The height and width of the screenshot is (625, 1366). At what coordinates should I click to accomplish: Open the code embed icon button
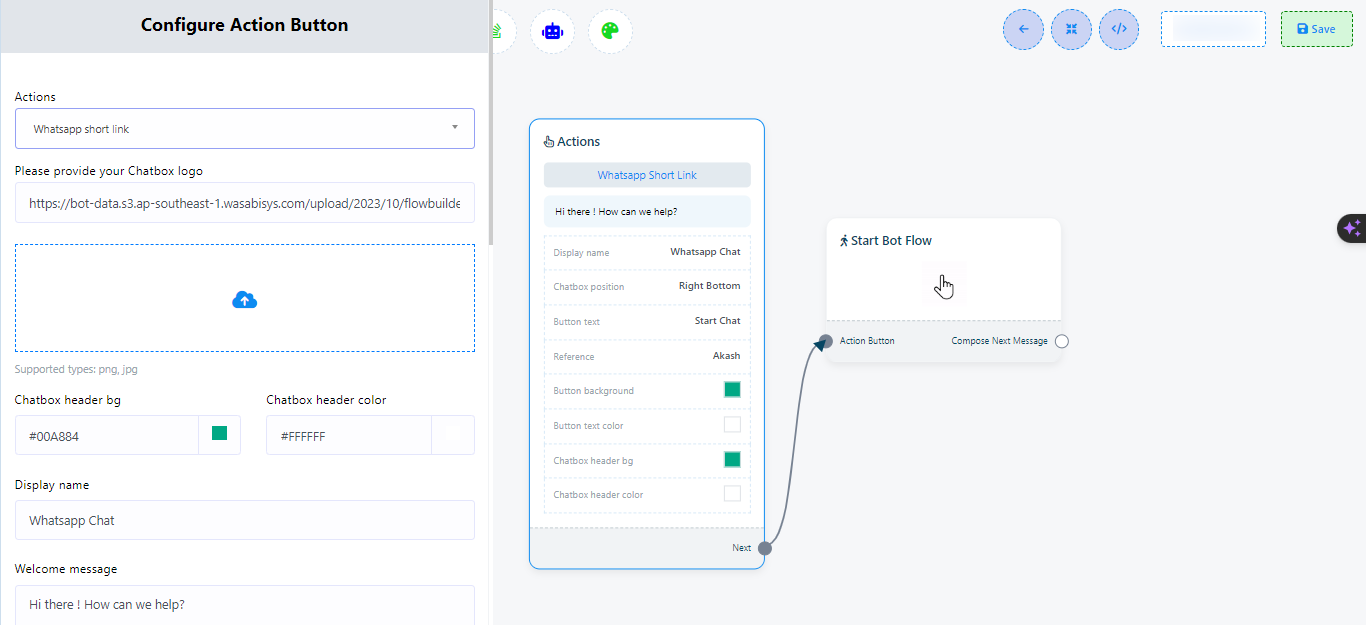1119,29
